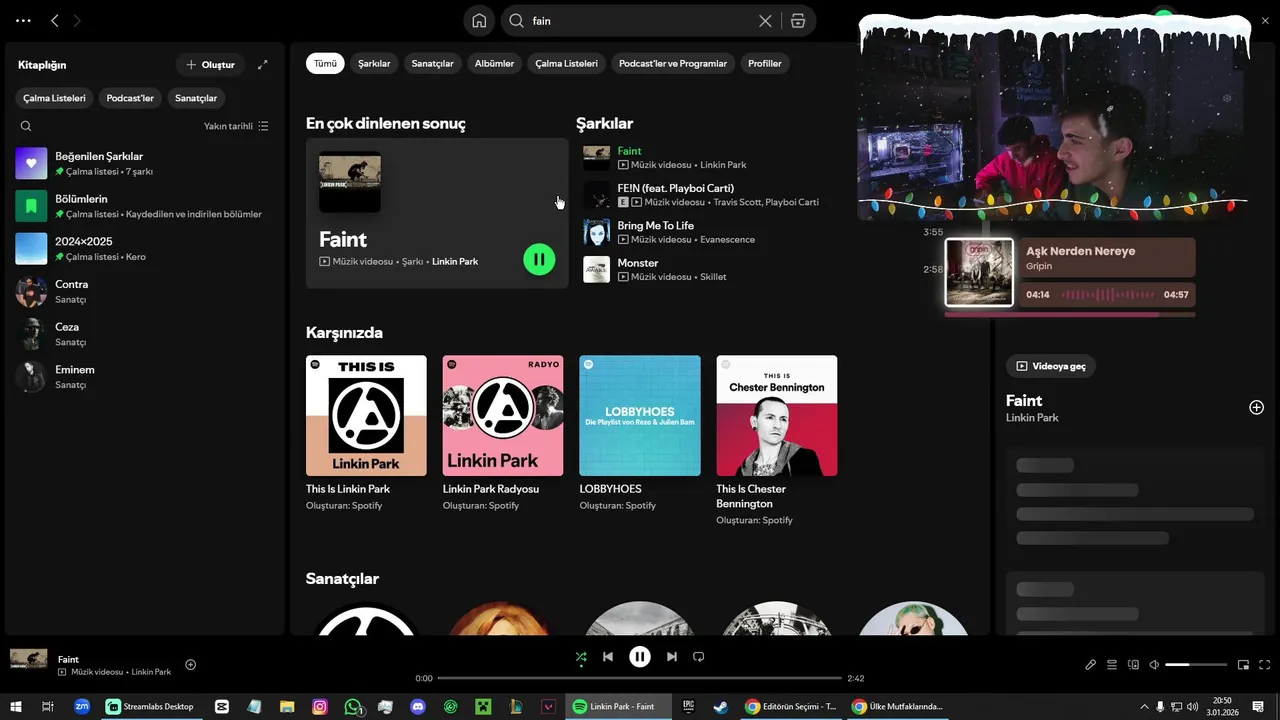Click Faint album art in top result
Screen dimensions: 1280x720
click(x=350, y=182)
